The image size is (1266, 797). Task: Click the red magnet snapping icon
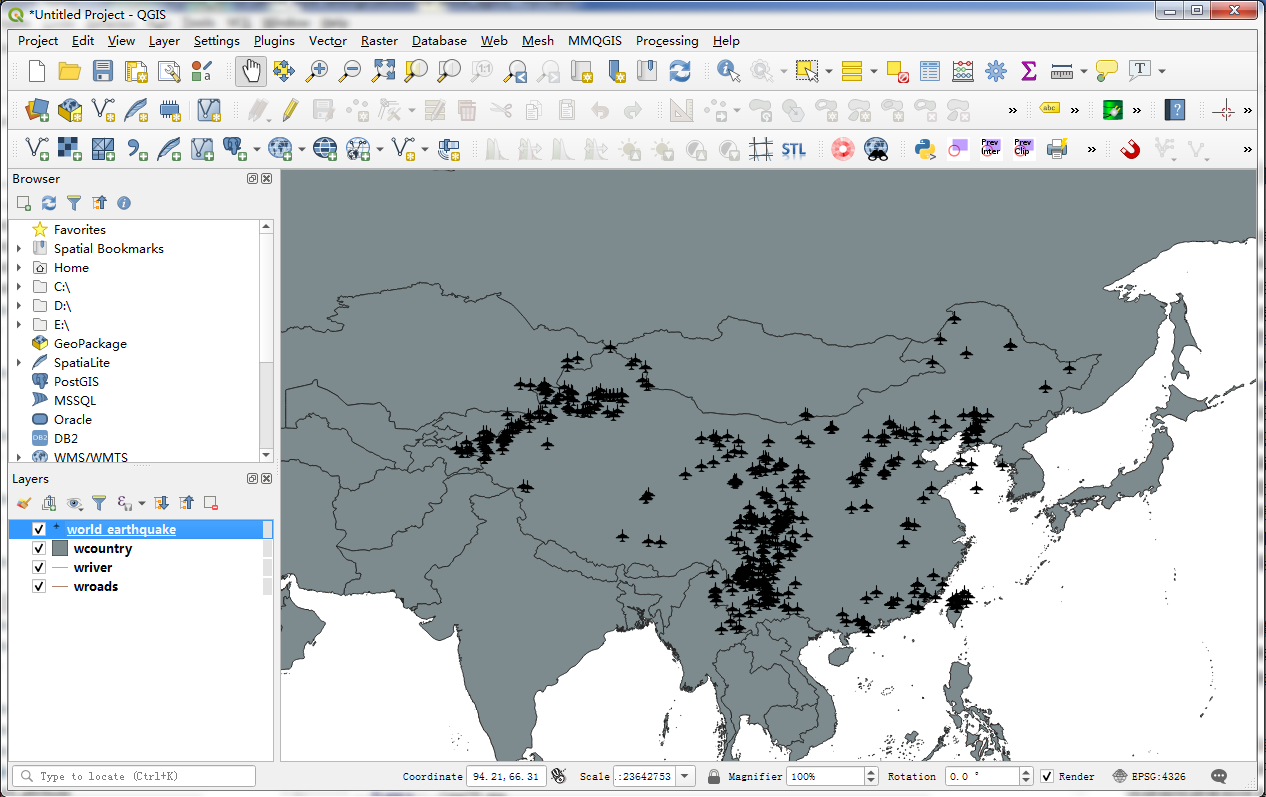1130,149
